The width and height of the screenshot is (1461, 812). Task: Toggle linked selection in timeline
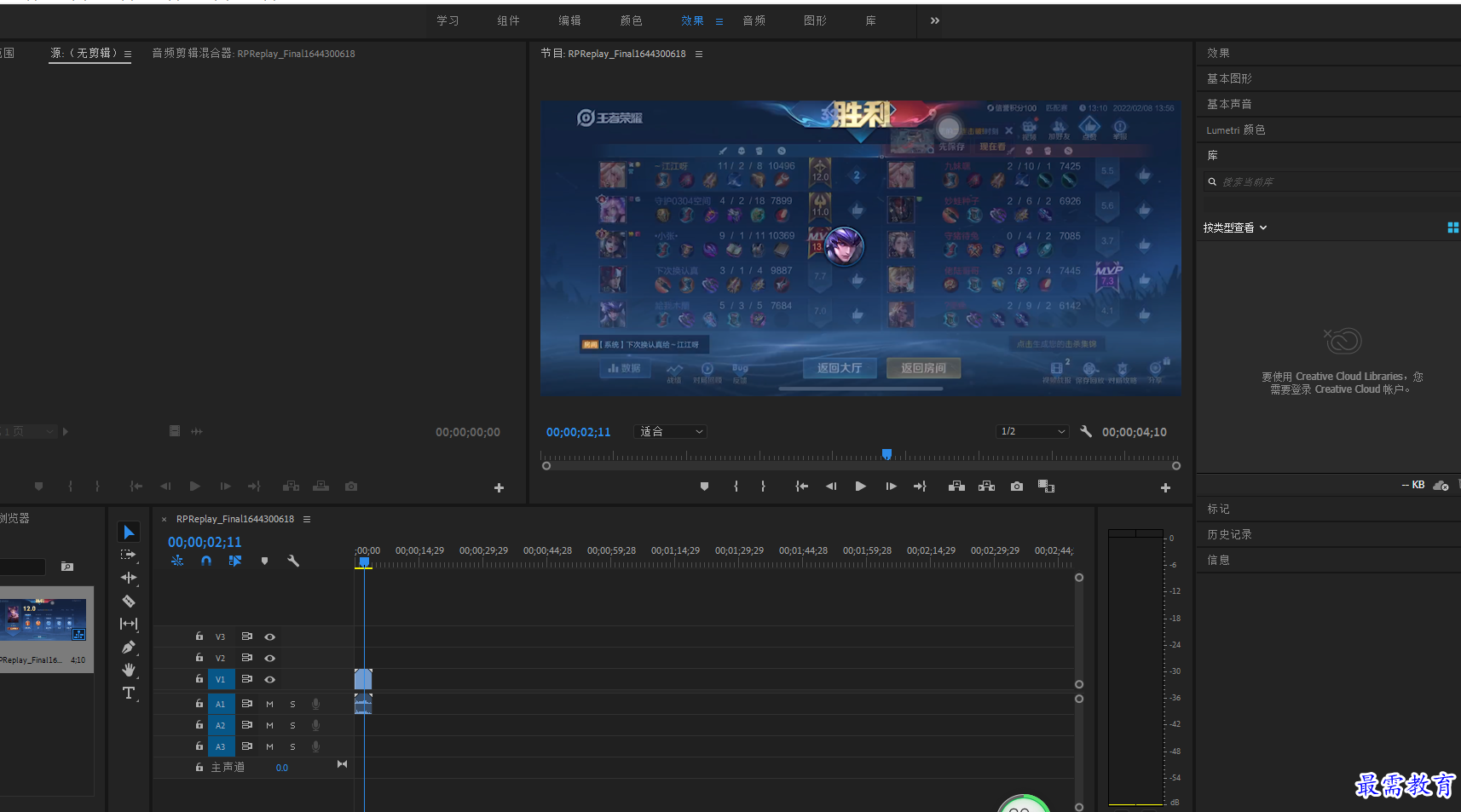click(x=235, y=561)
